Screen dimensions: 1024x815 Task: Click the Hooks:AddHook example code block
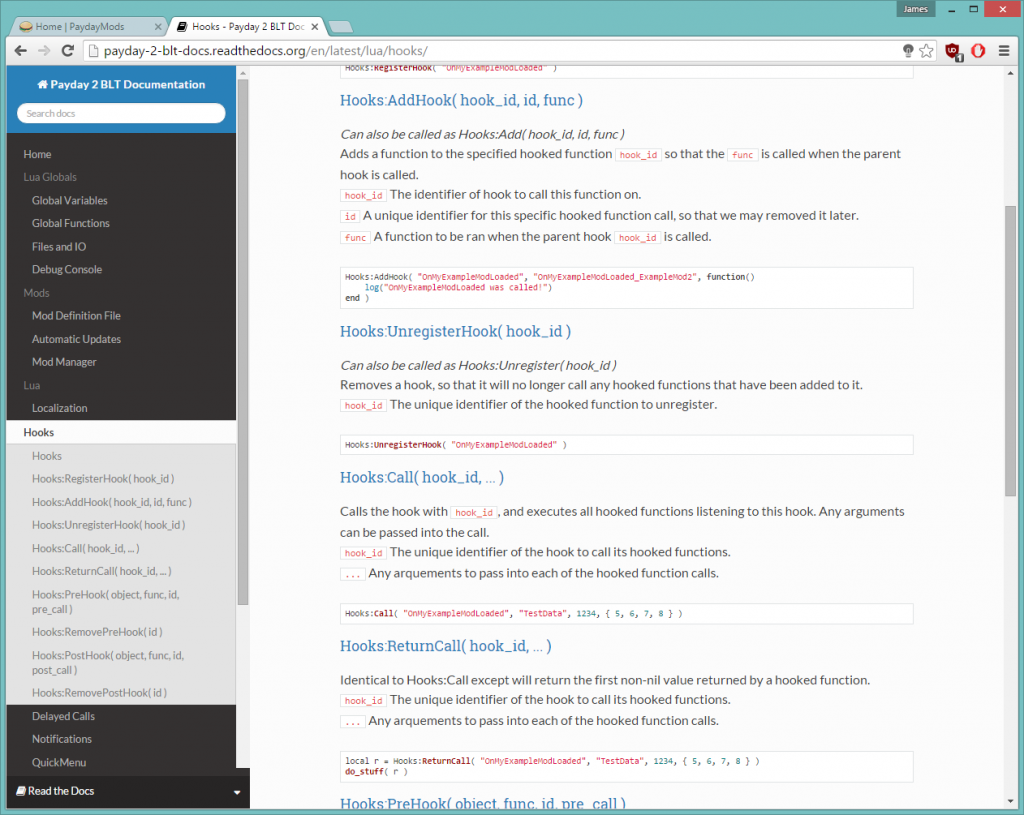[x=626, y=287]
